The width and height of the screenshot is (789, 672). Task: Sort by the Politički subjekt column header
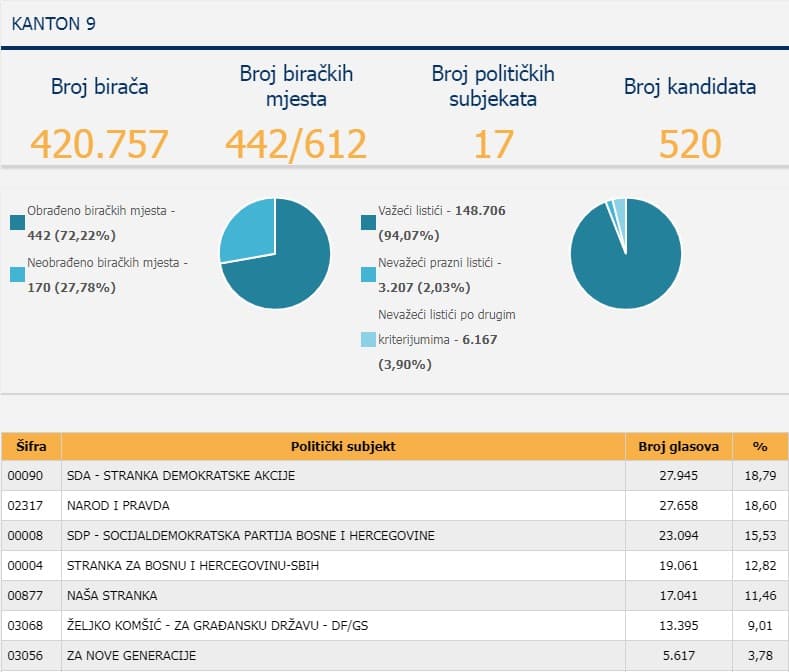[x=343, y=446]
